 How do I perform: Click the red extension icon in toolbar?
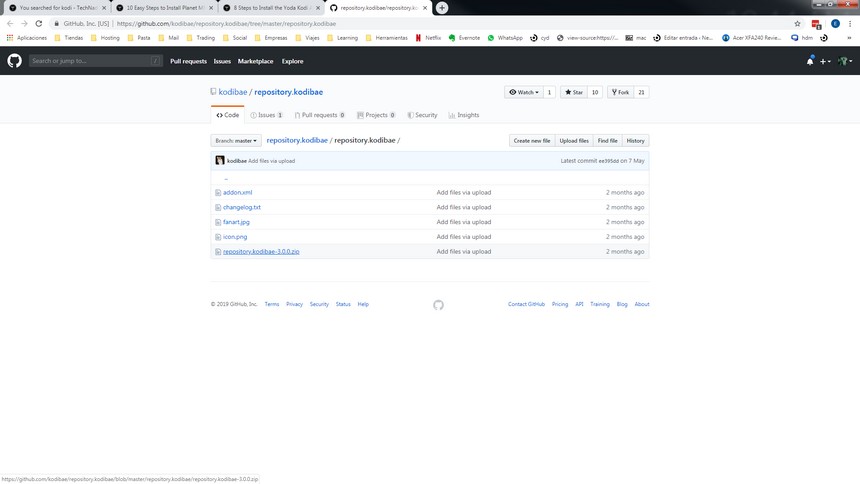click(816, 24)
